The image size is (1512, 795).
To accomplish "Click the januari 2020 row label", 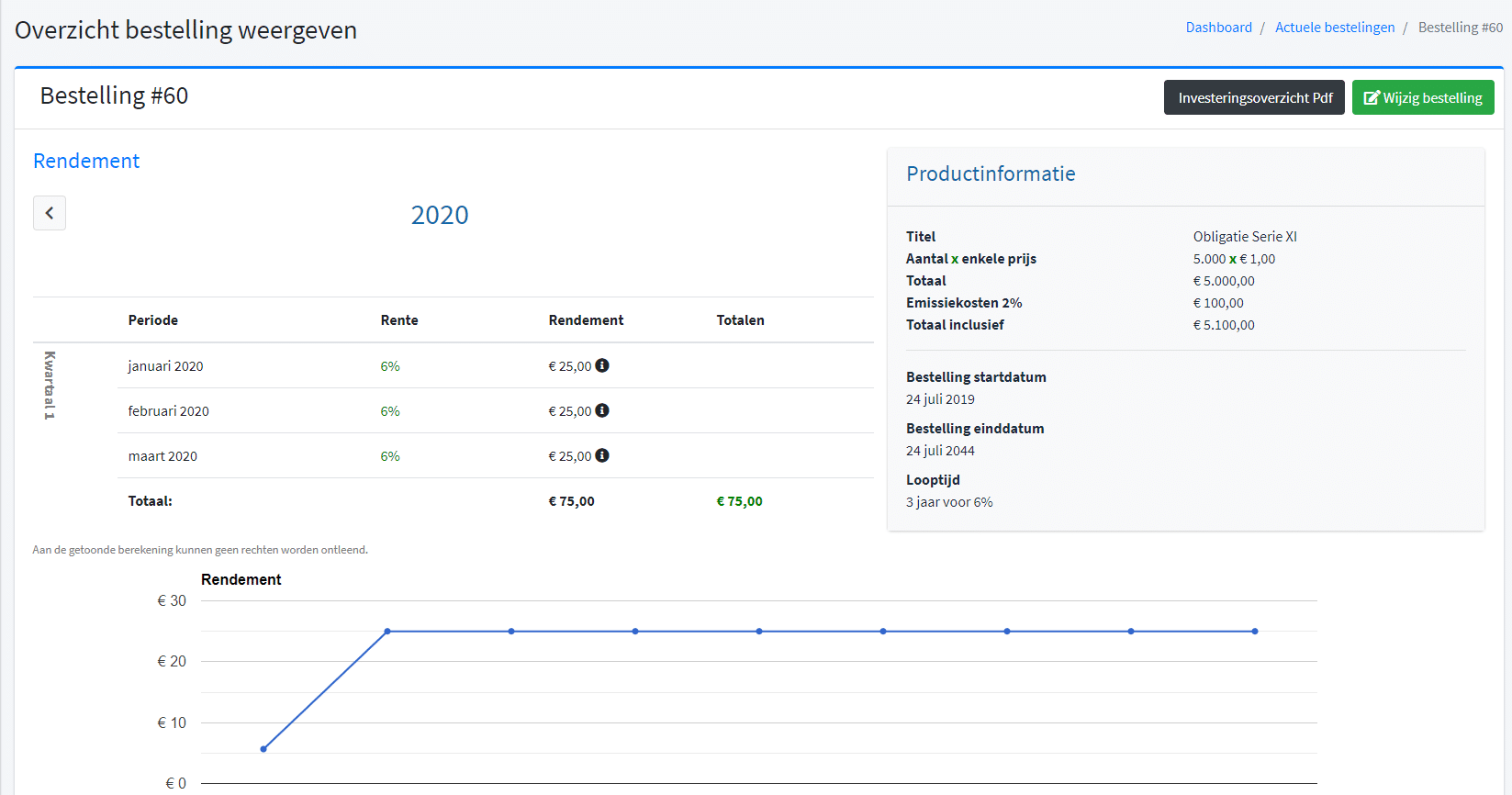I will click(x=165, y=366).
